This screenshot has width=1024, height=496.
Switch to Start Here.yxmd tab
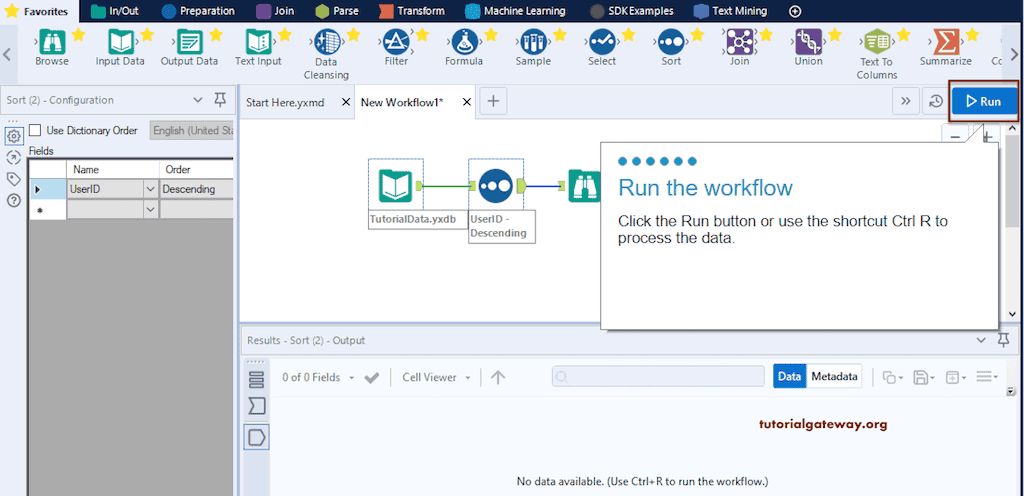[x=285, y=102]
